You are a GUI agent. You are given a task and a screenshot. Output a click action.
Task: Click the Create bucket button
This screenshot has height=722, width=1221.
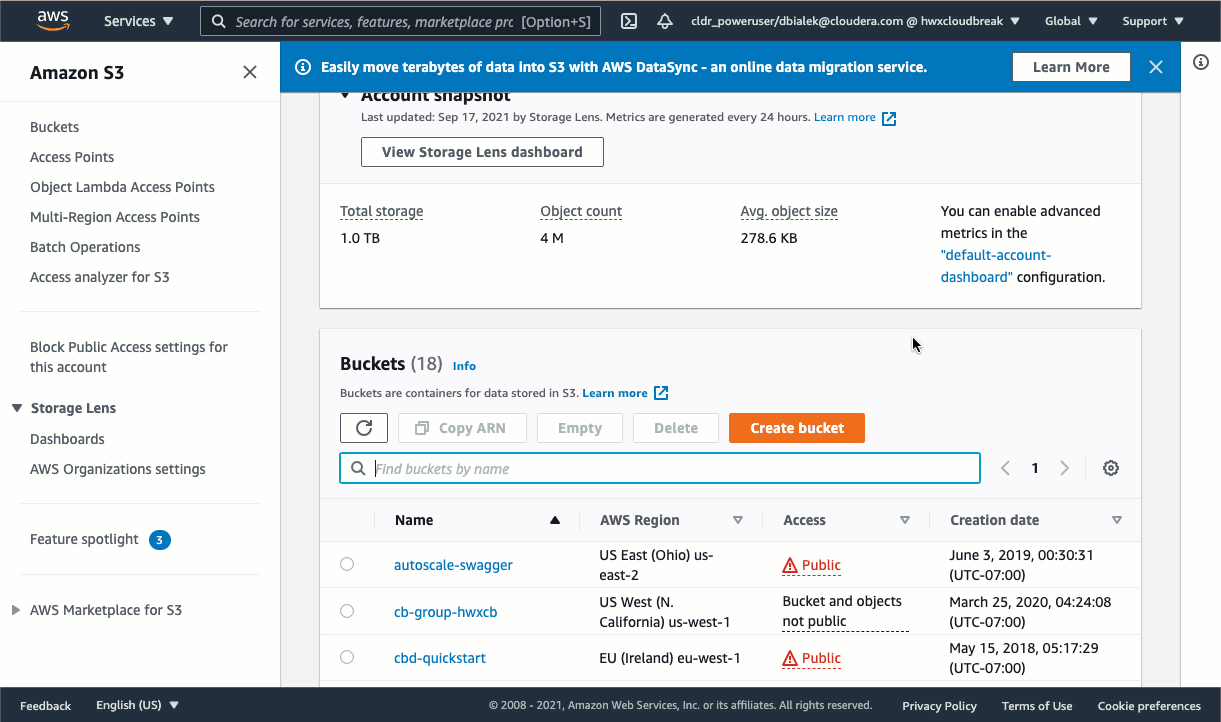tap(796, 428)
